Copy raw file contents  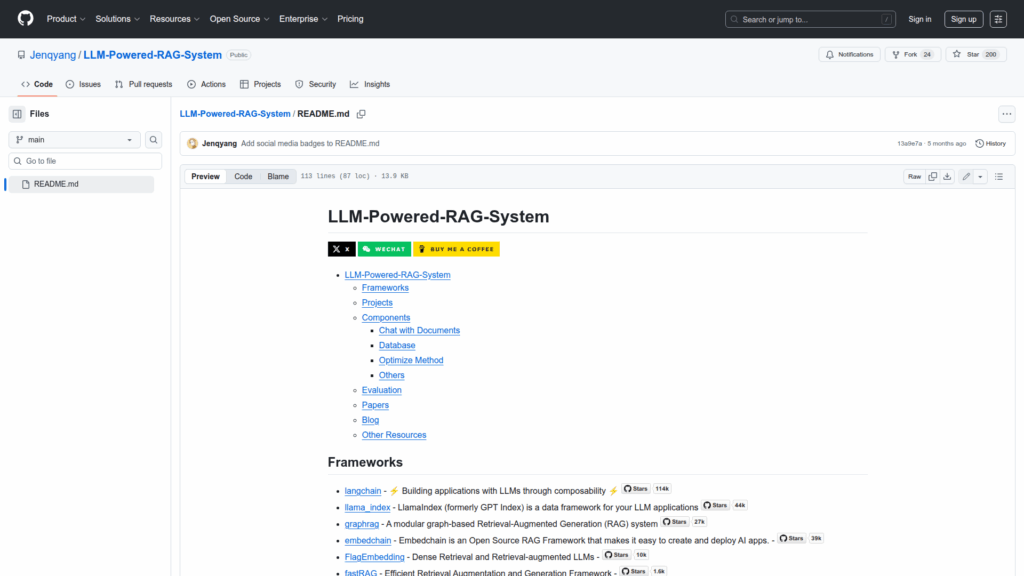click(x=933, y=176)
